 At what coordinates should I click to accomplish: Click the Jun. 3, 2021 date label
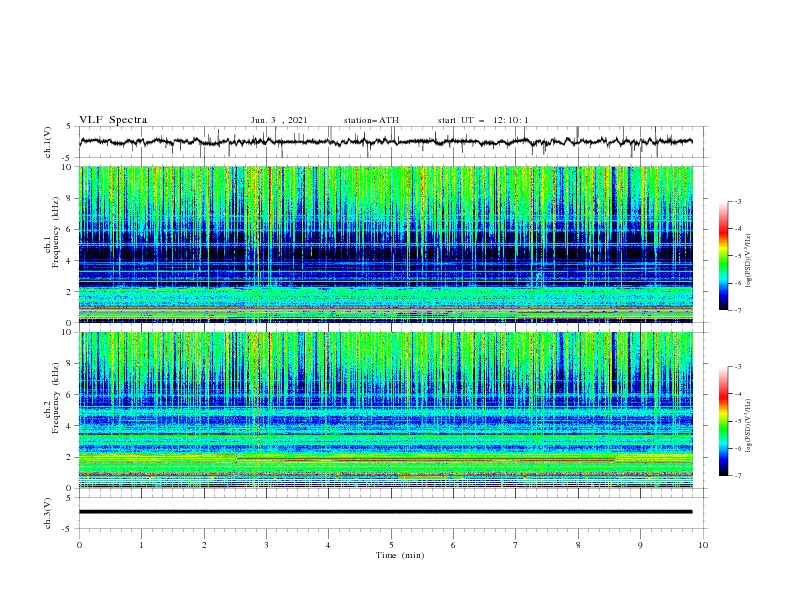(279, 120)
